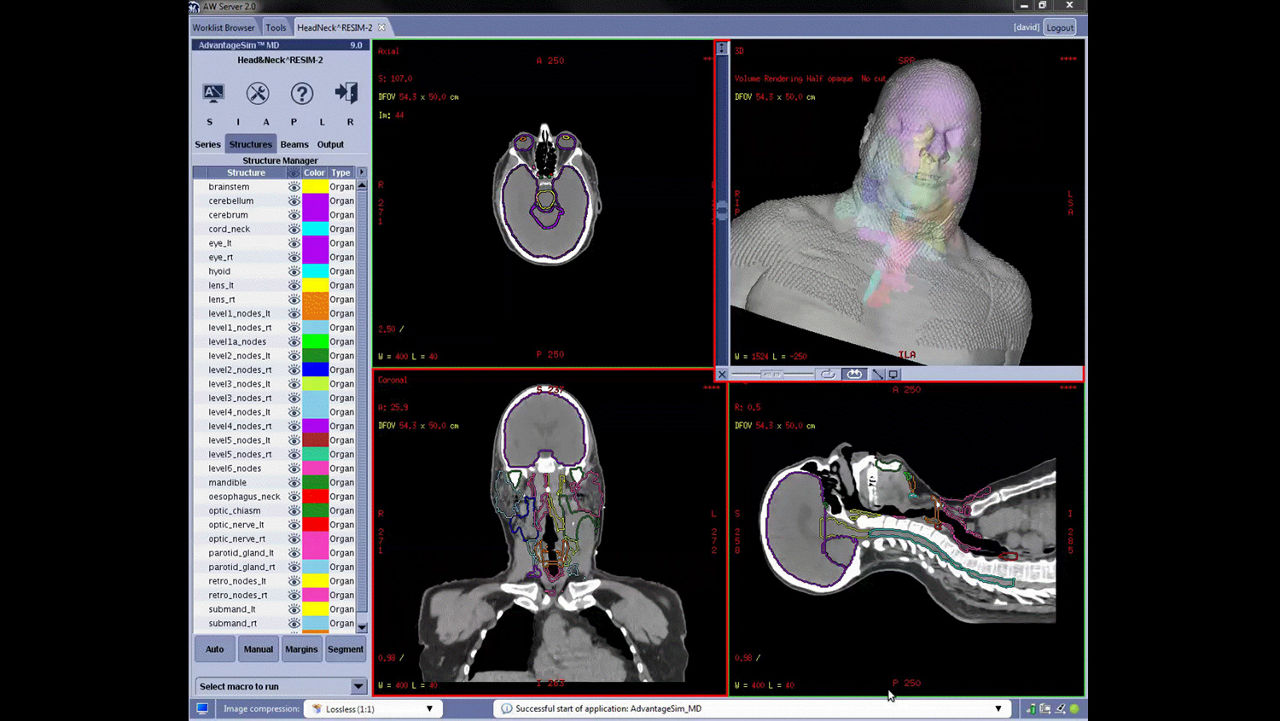This screenshot has width=1280, height=721.
Task: Select the rotate loop icon in 3D toolbar
Action: click(827, 374)
